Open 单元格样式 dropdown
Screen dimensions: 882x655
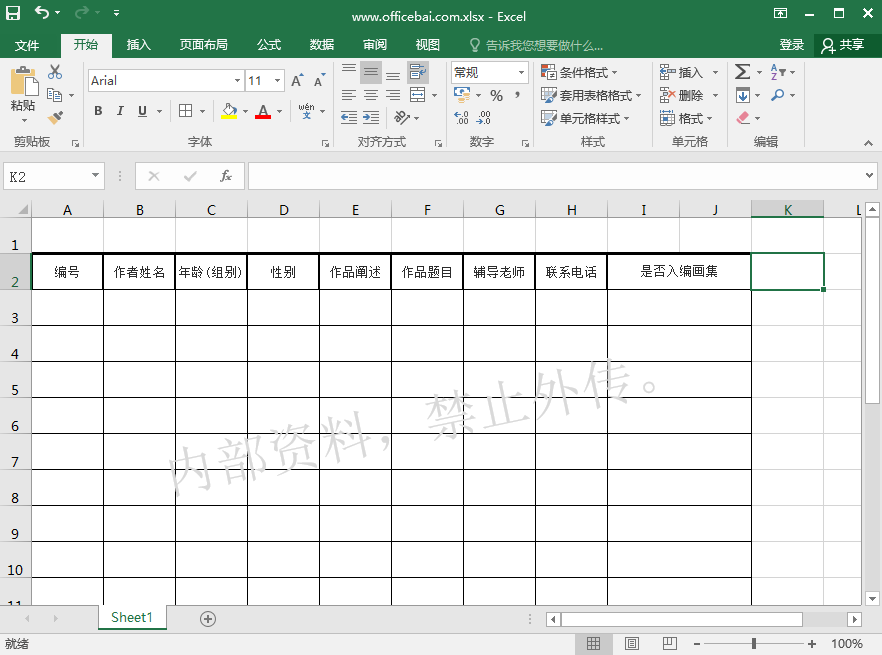point(585,118)
